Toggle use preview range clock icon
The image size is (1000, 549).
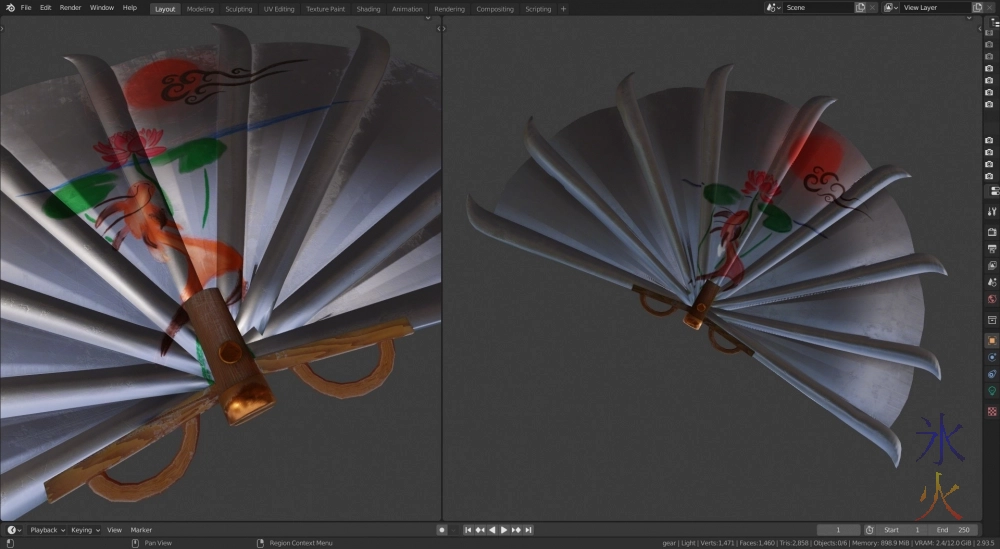tap(869, 530)
